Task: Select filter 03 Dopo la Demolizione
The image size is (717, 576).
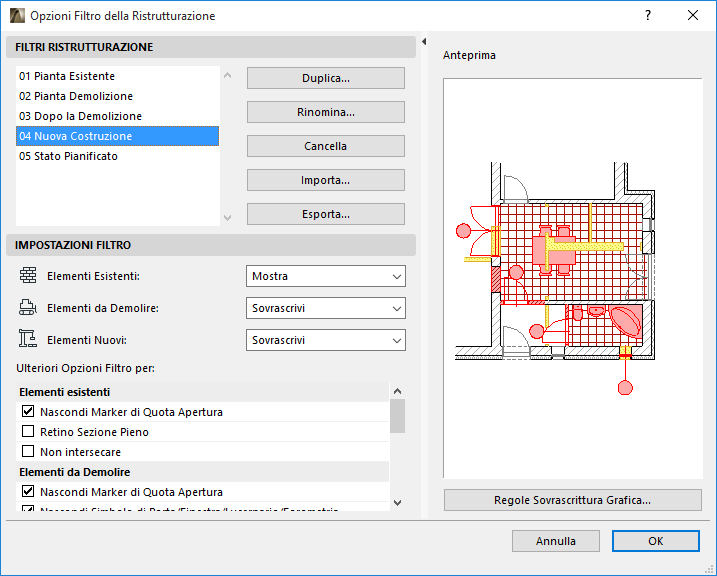Action: click(x=118, y=116)
